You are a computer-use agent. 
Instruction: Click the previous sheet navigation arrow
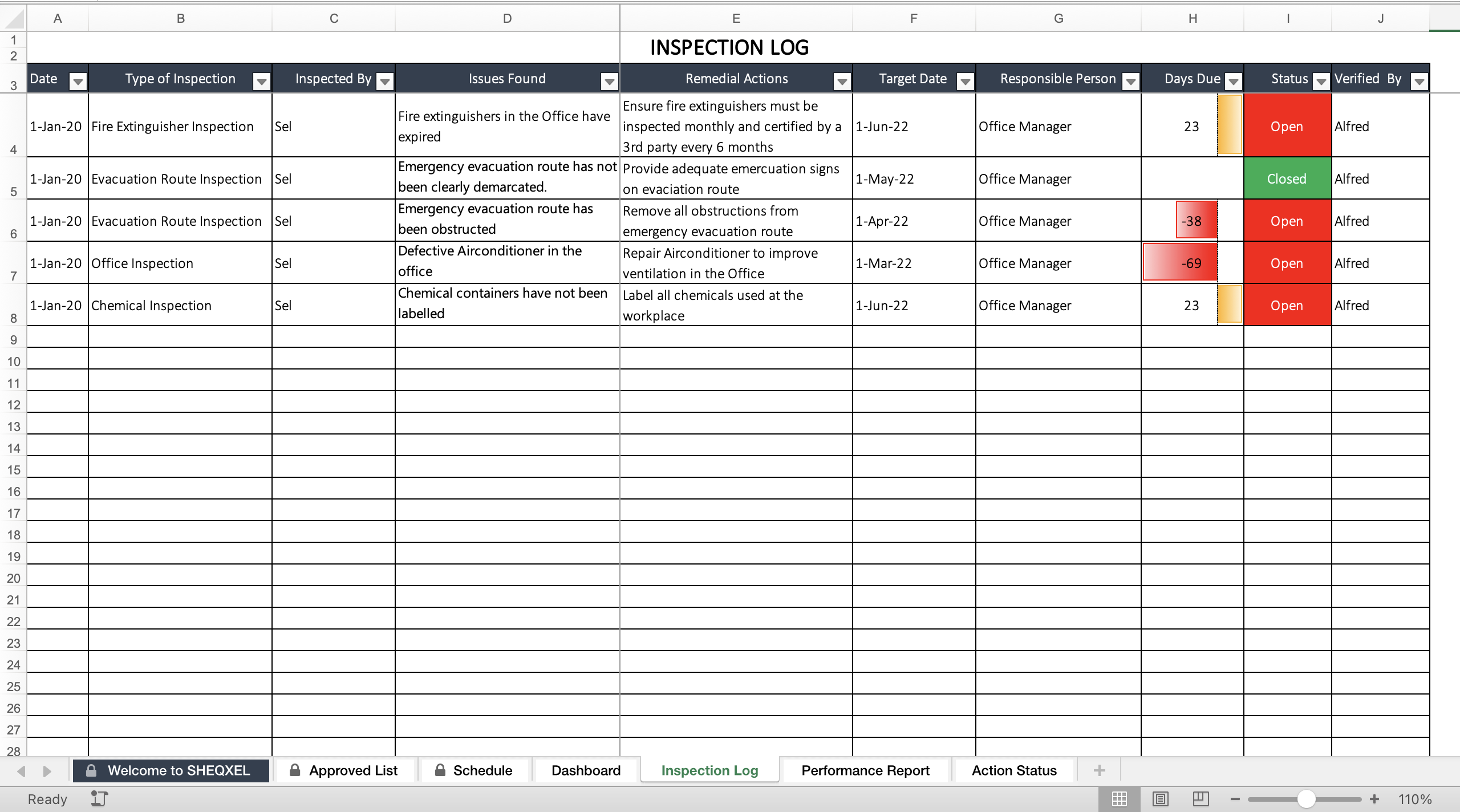(x=22, y=771)
